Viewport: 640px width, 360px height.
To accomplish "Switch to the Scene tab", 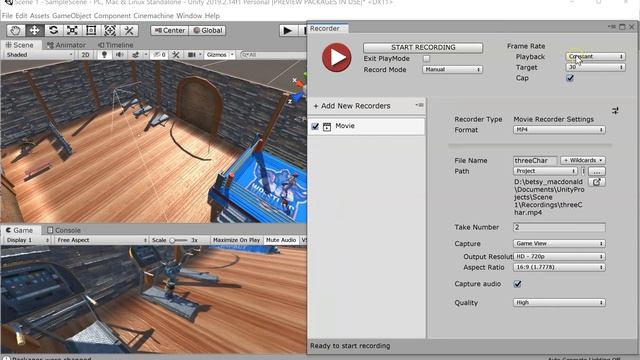I will (20, 45).
